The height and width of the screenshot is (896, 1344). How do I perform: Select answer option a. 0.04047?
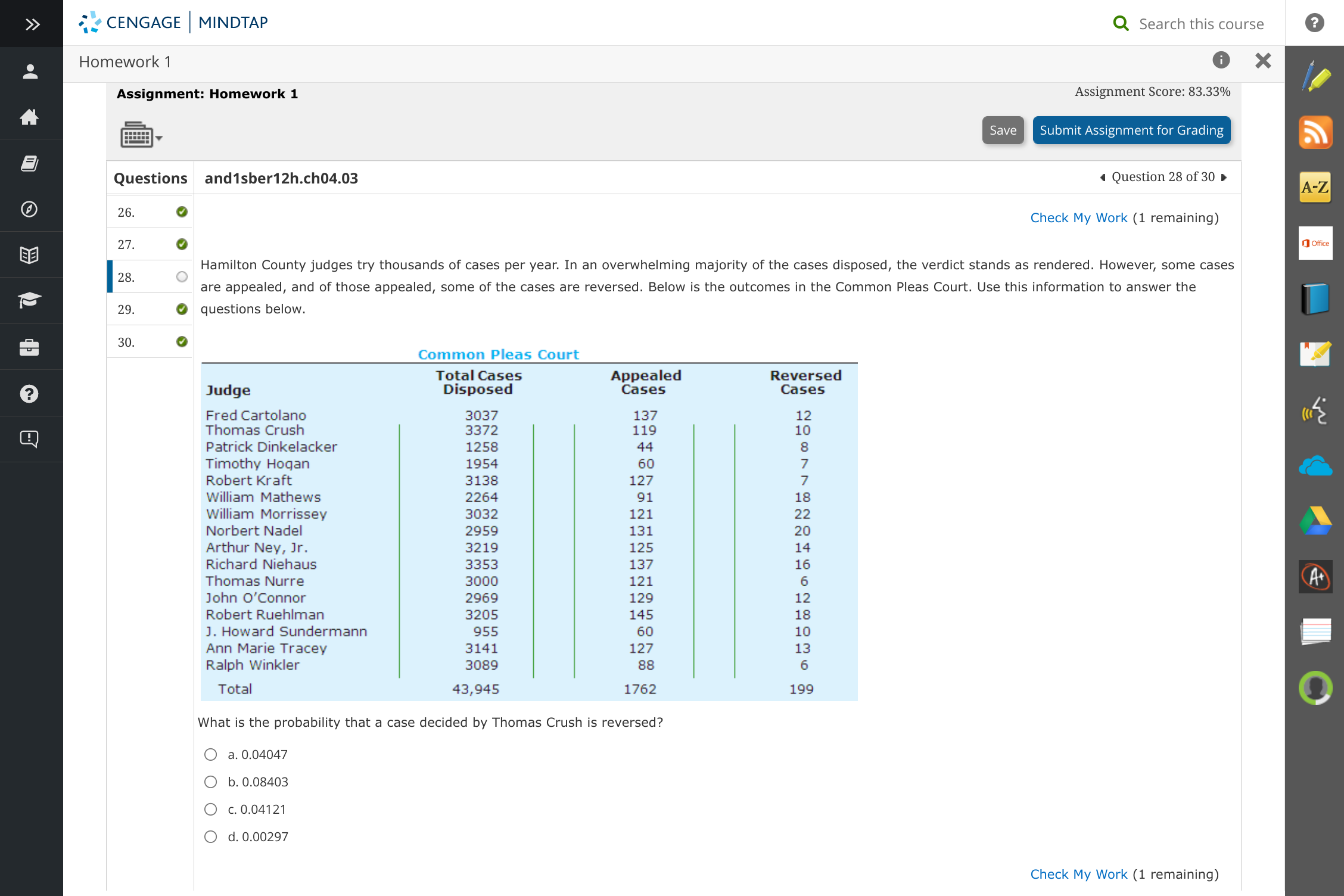click(210, 754)
